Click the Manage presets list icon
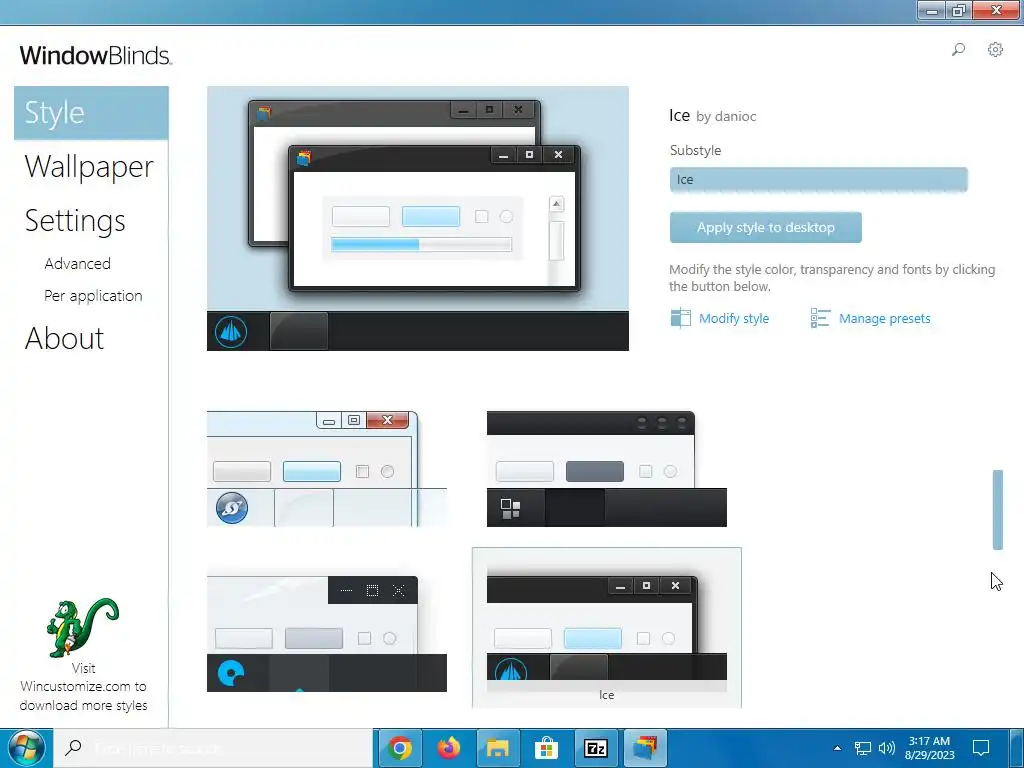Viewport: 1024px width, 768px height. [x=820, y=318]
